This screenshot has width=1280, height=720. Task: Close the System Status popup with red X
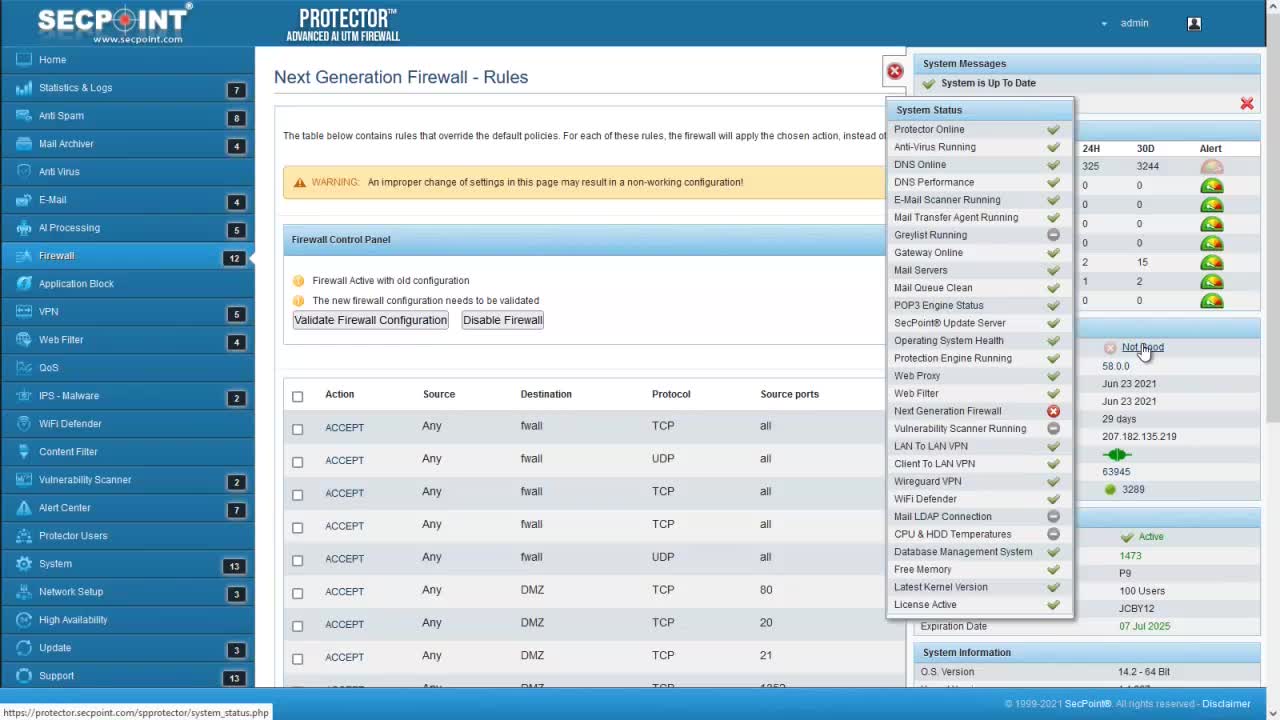point(895,71)
